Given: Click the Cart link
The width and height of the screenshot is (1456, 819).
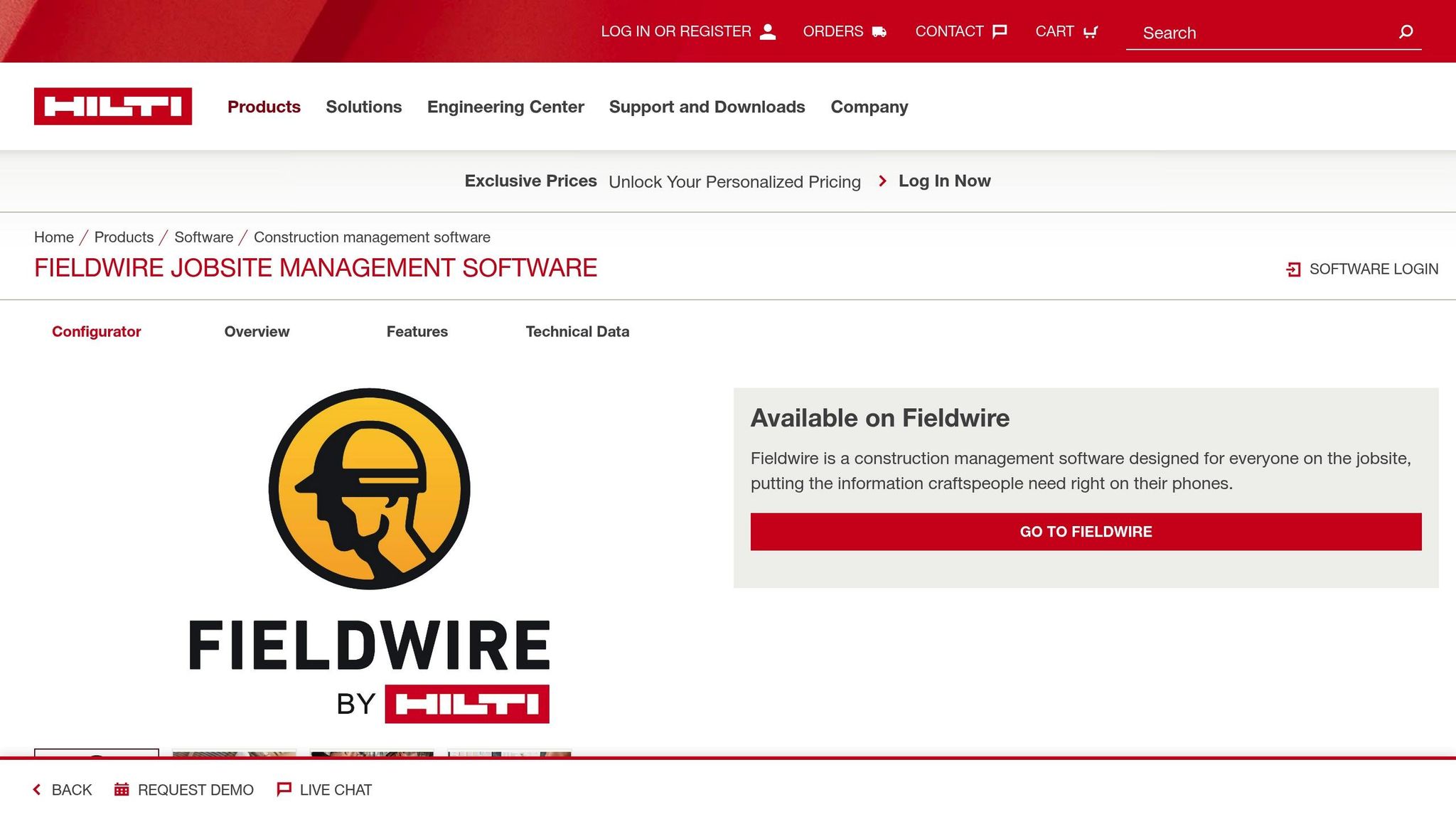Looking at the screenshot, I should click(x=1066, y=31).
